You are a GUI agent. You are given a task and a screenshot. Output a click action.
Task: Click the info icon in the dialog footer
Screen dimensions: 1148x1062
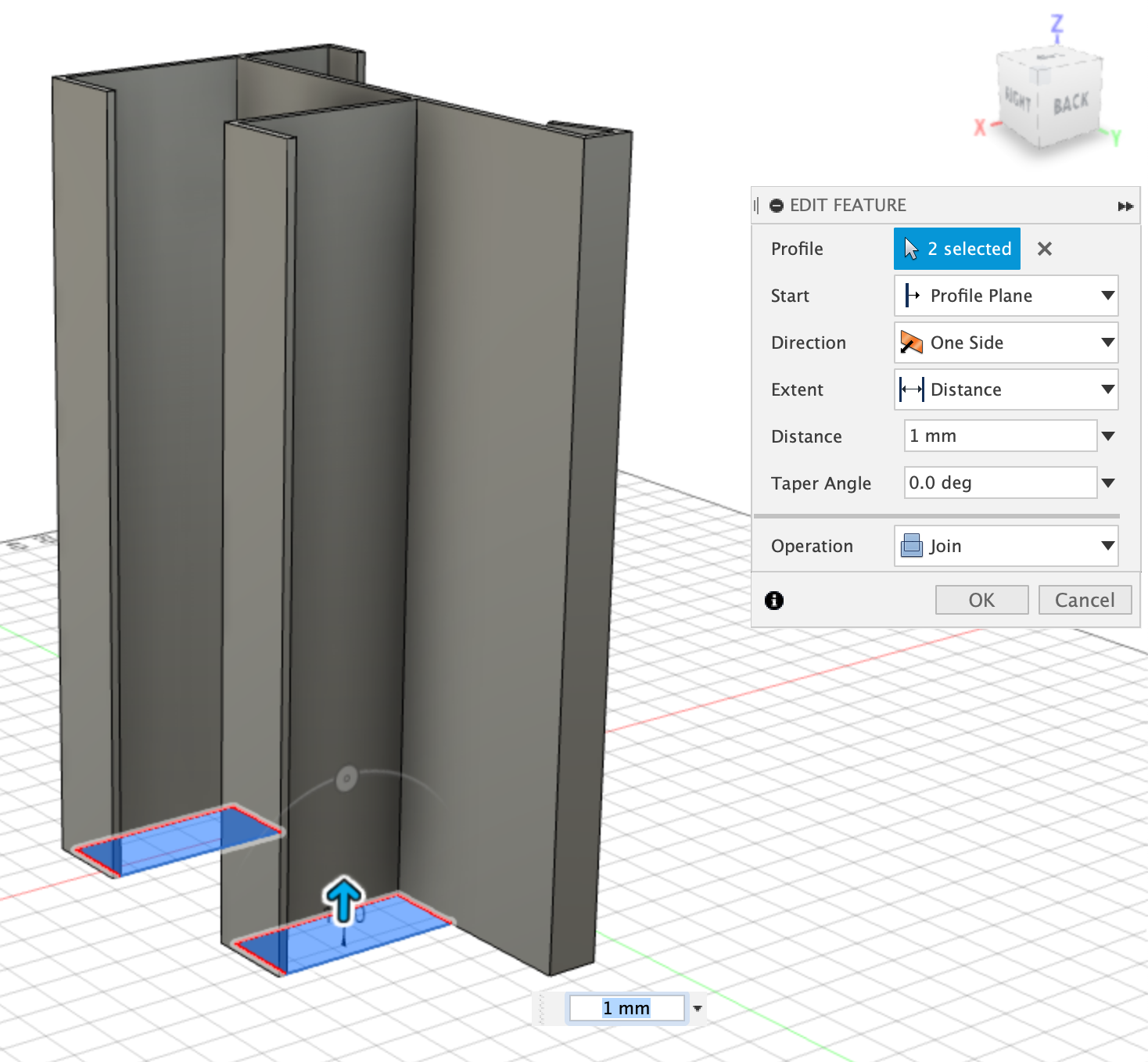[774, 600]
